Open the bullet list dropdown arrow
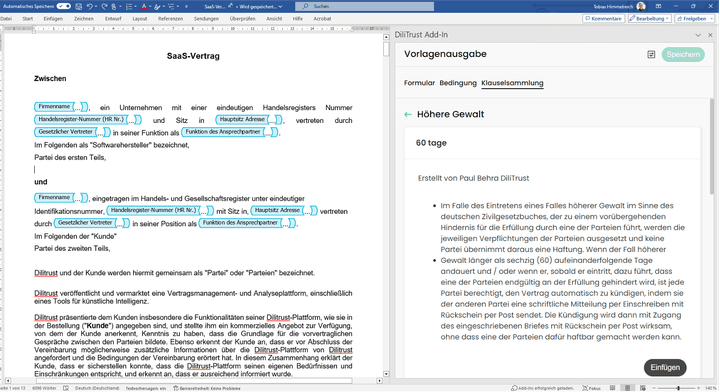Screen dimensions: 720x392 coord(135,6)
